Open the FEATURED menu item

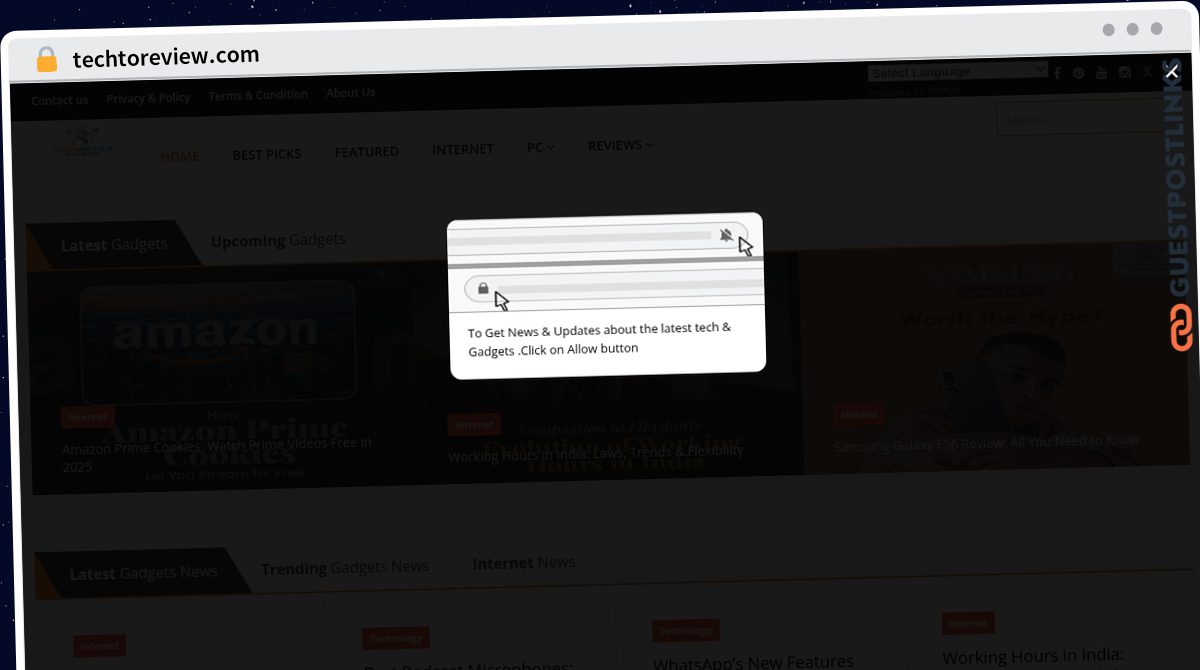[x=366, y=152]
